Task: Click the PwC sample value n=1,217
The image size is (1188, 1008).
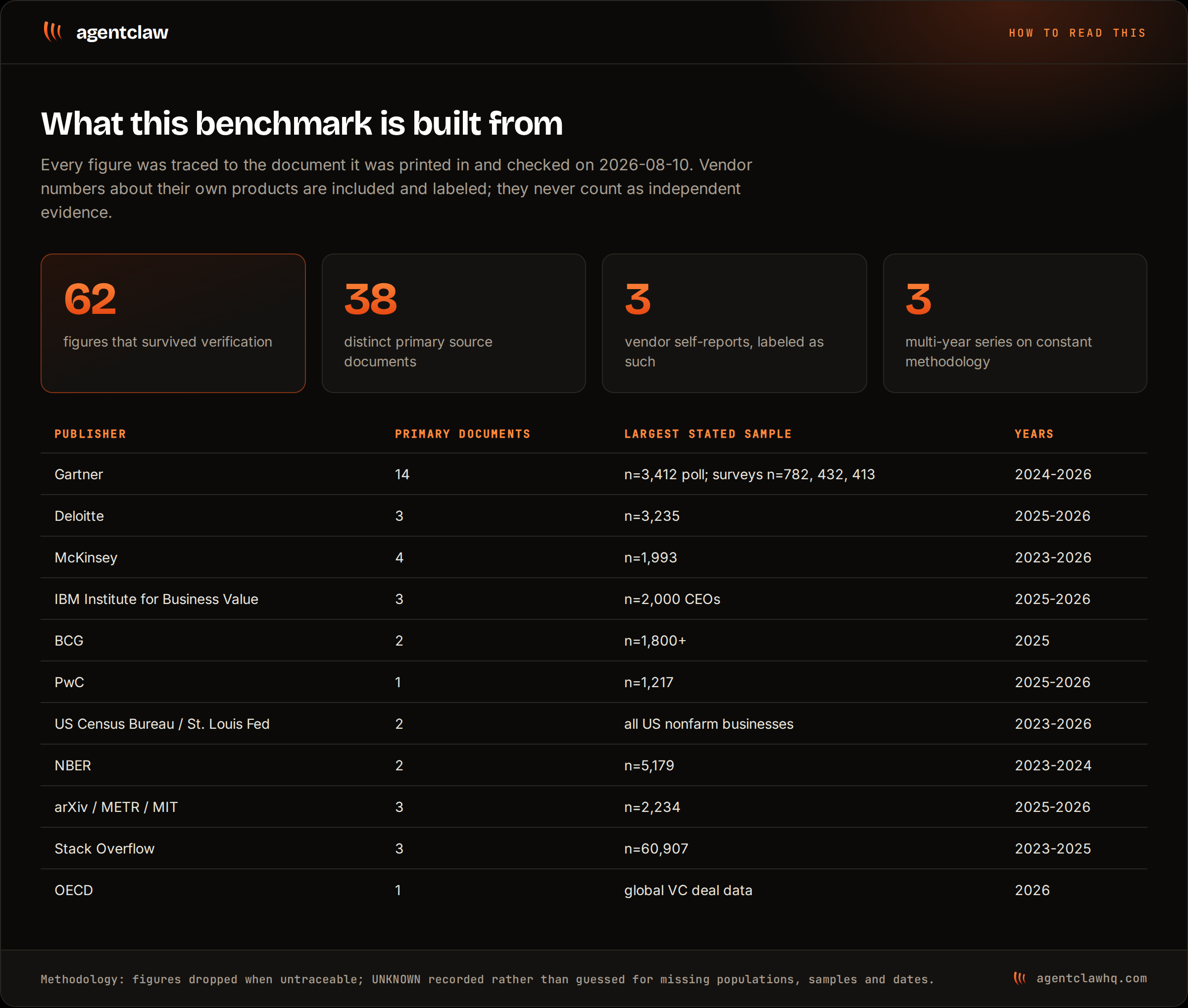Action: (x=648, y=682)
